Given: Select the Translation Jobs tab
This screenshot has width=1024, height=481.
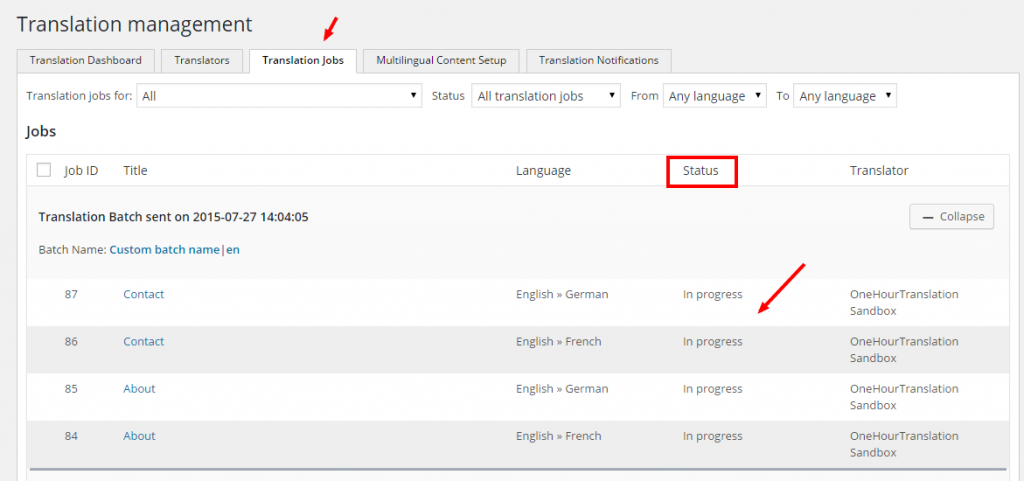Looking at the screenshot, I should click(303, 61).
